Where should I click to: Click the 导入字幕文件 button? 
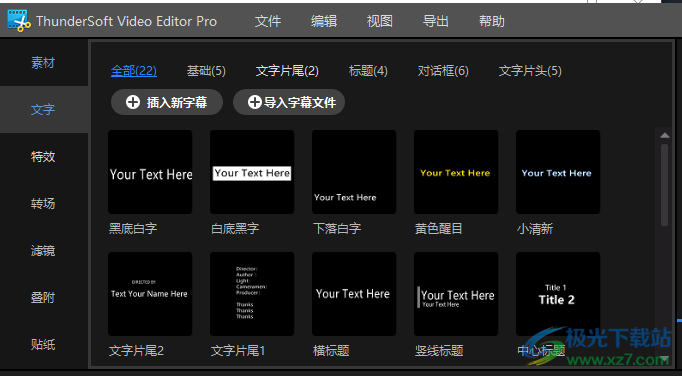coord(289,102)
